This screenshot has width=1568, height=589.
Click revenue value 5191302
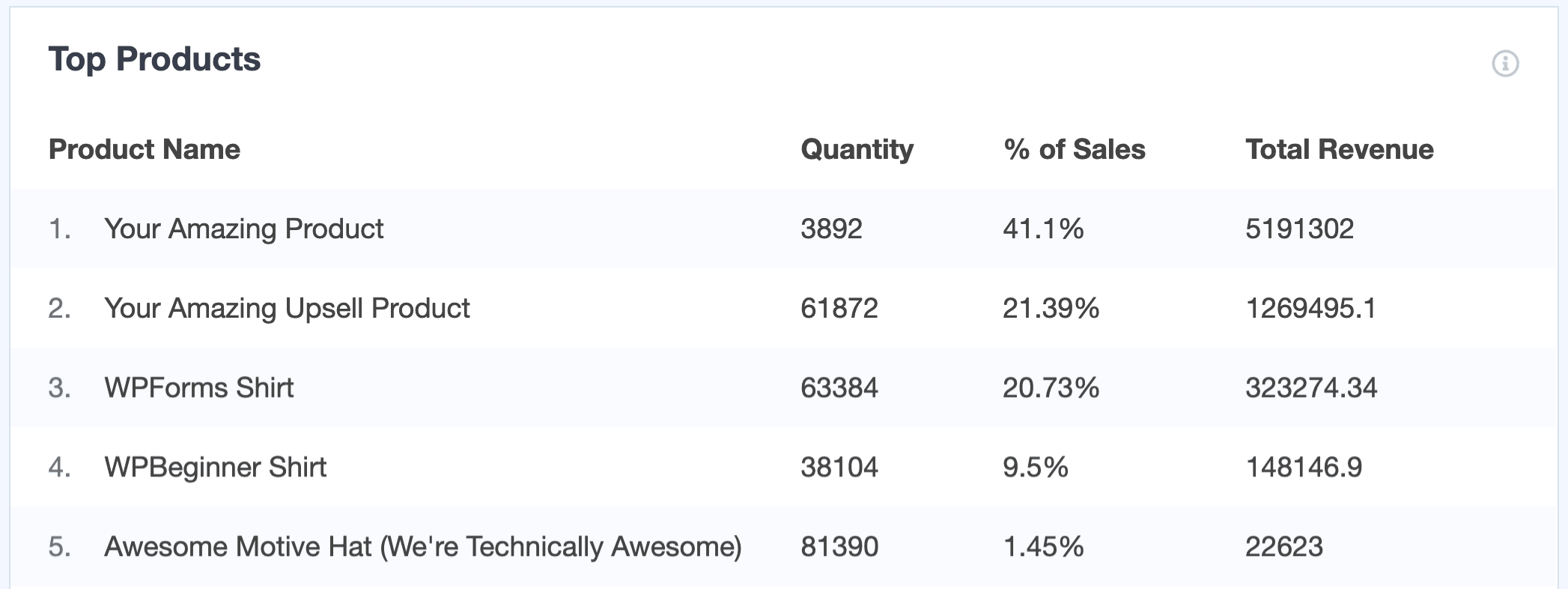pos(1300,229)
